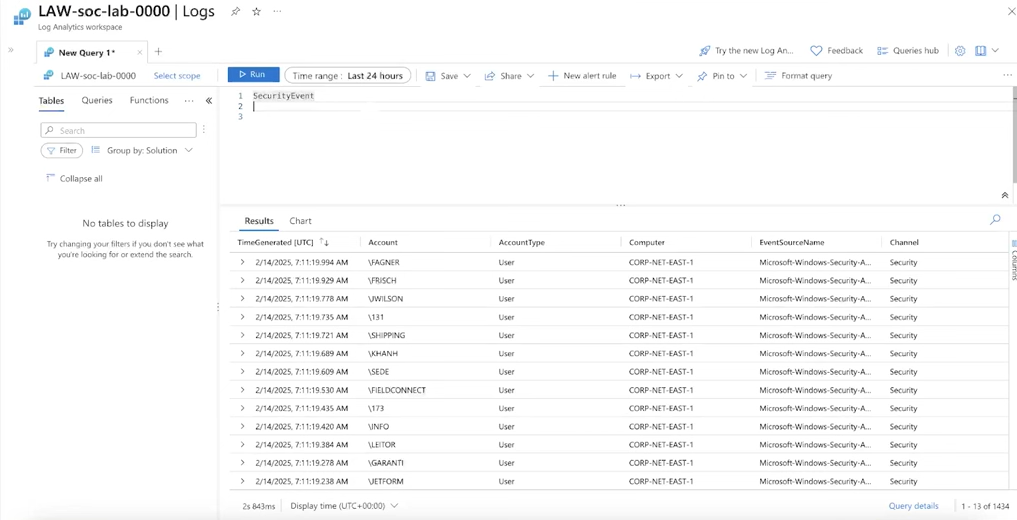Open Group by: Solution dropdown
This screenshot has height=520, width=1017.
click(142, 150)
